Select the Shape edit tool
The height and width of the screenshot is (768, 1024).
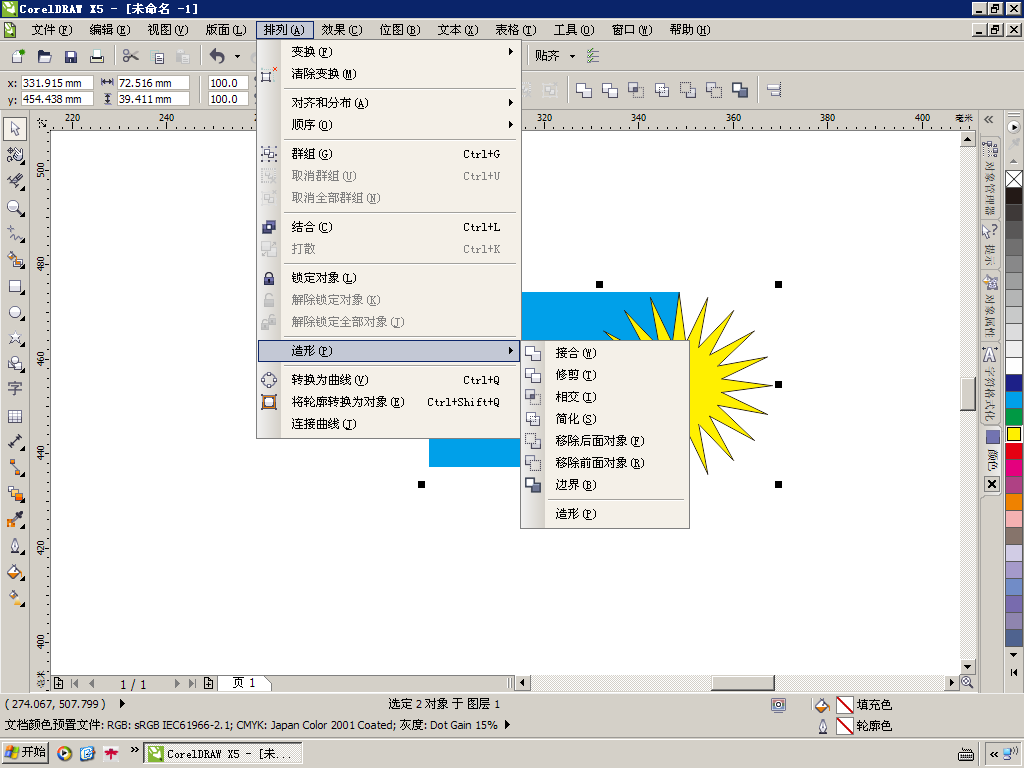point(15,155)
